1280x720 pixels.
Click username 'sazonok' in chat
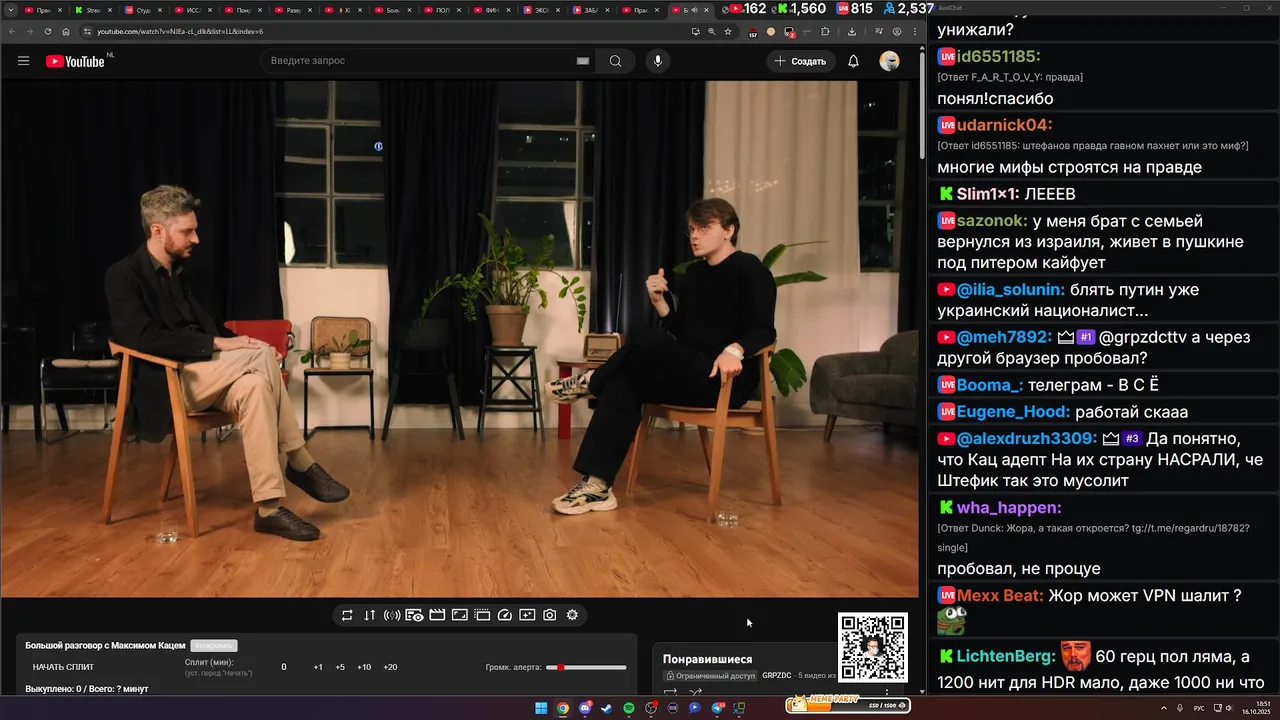(x=990, y=221)
